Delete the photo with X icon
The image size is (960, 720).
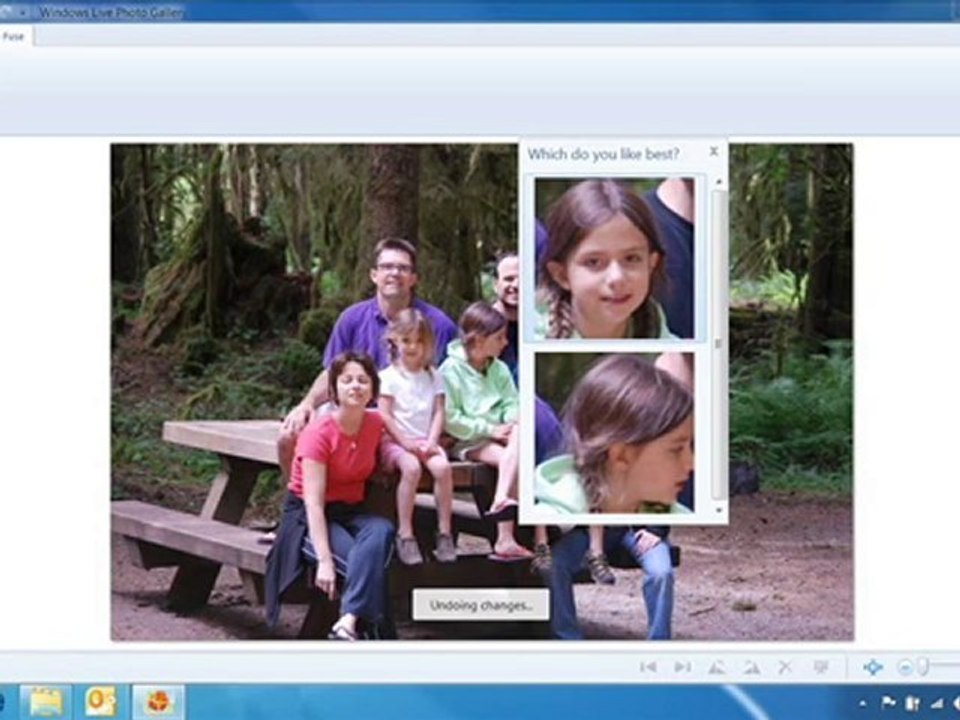[x=786, y=667]
